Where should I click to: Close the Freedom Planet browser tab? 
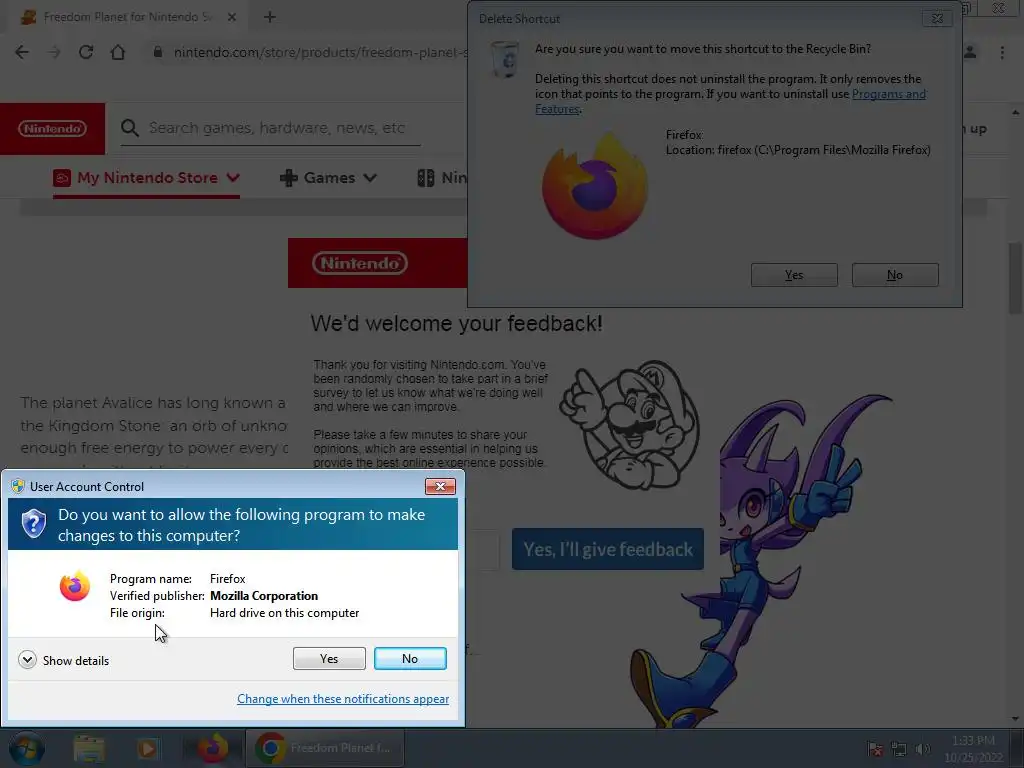click(232, 17)
